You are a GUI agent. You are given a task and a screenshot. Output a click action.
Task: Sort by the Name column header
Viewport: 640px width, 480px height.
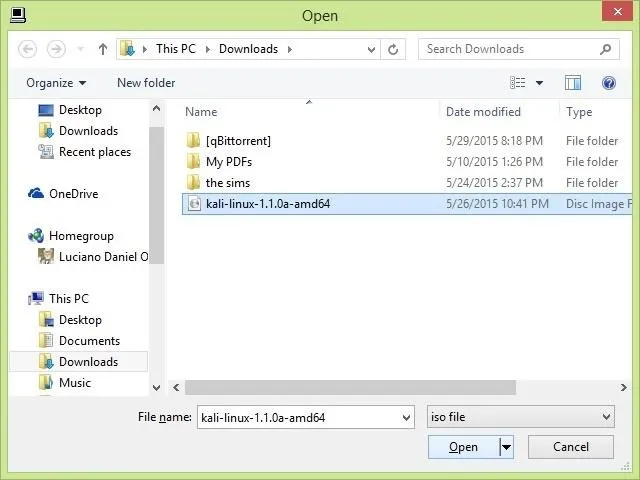click(201, 112)
